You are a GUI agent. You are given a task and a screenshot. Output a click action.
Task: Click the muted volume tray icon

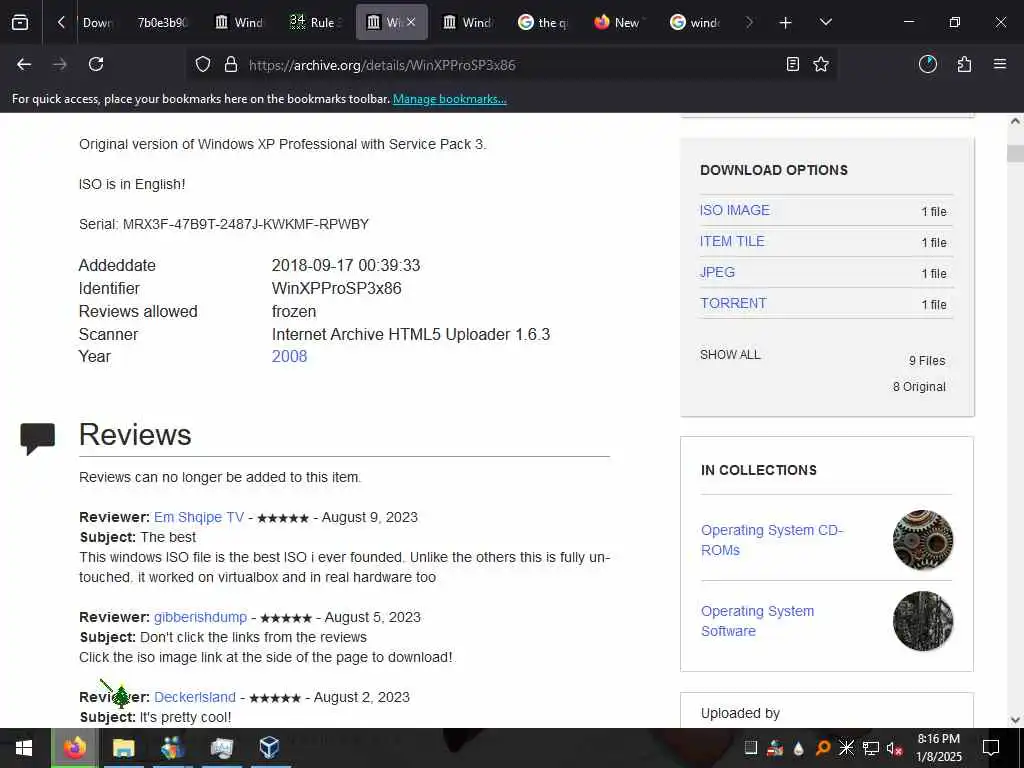894,748
